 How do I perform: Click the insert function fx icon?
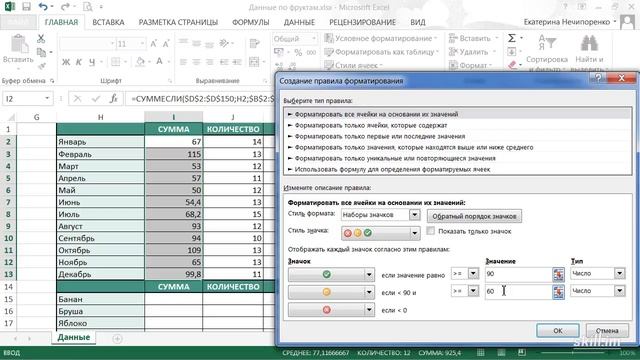113,98
